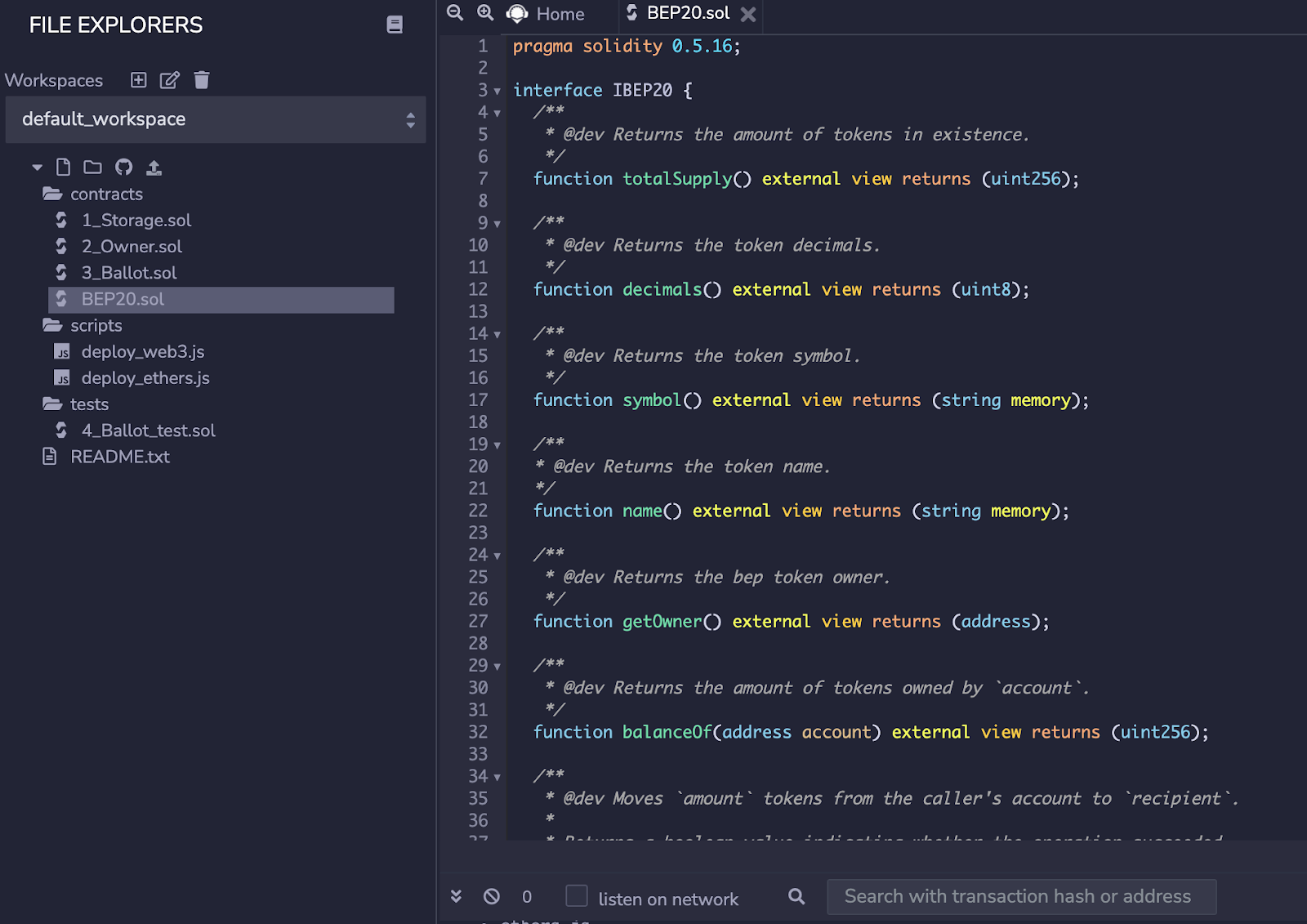Rename workspace using the edit icon
Image resolution: width=1307 pixels, height=924 pixels.
tap(169, 80)
